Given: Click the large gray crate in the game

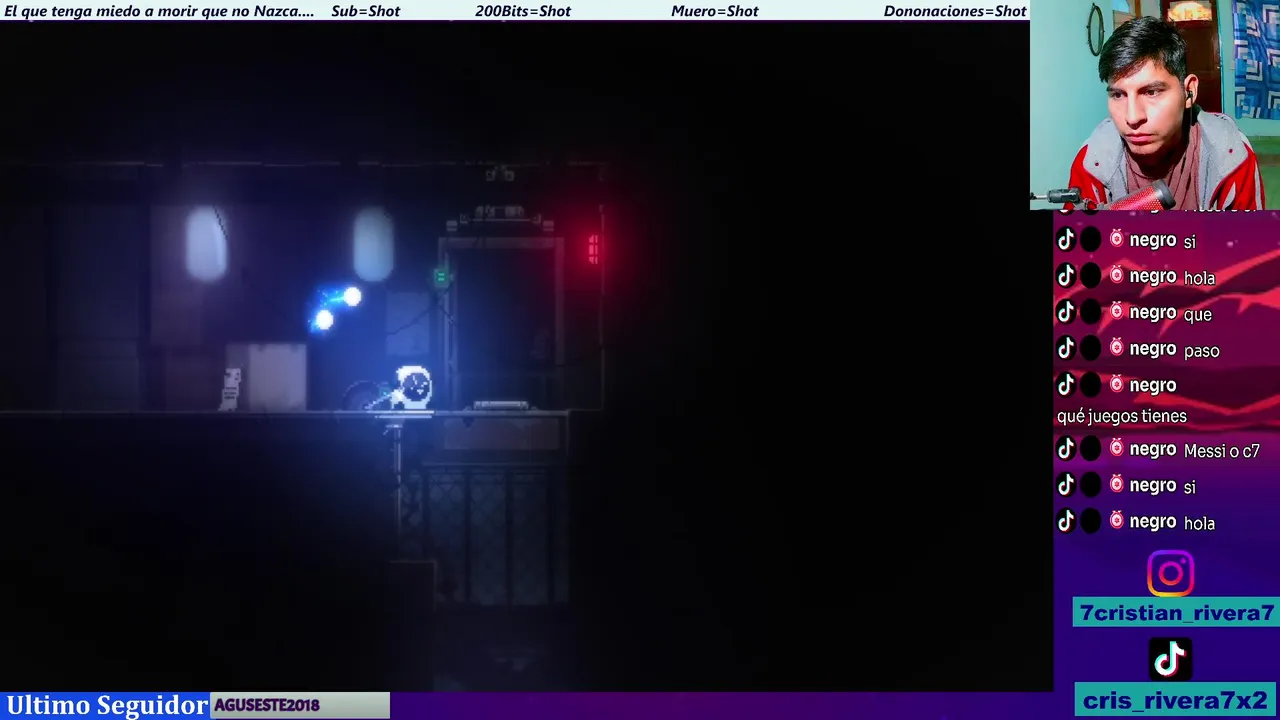Looking at the screenshot, I should [x=266, y=376].
